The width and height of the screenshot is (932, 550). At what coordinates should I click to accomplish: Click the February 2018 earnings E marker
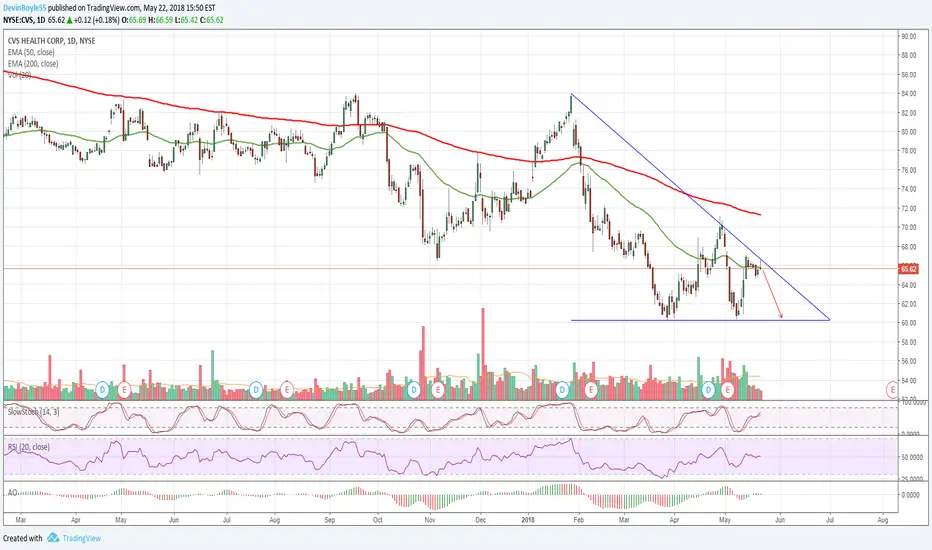[591, 390]
